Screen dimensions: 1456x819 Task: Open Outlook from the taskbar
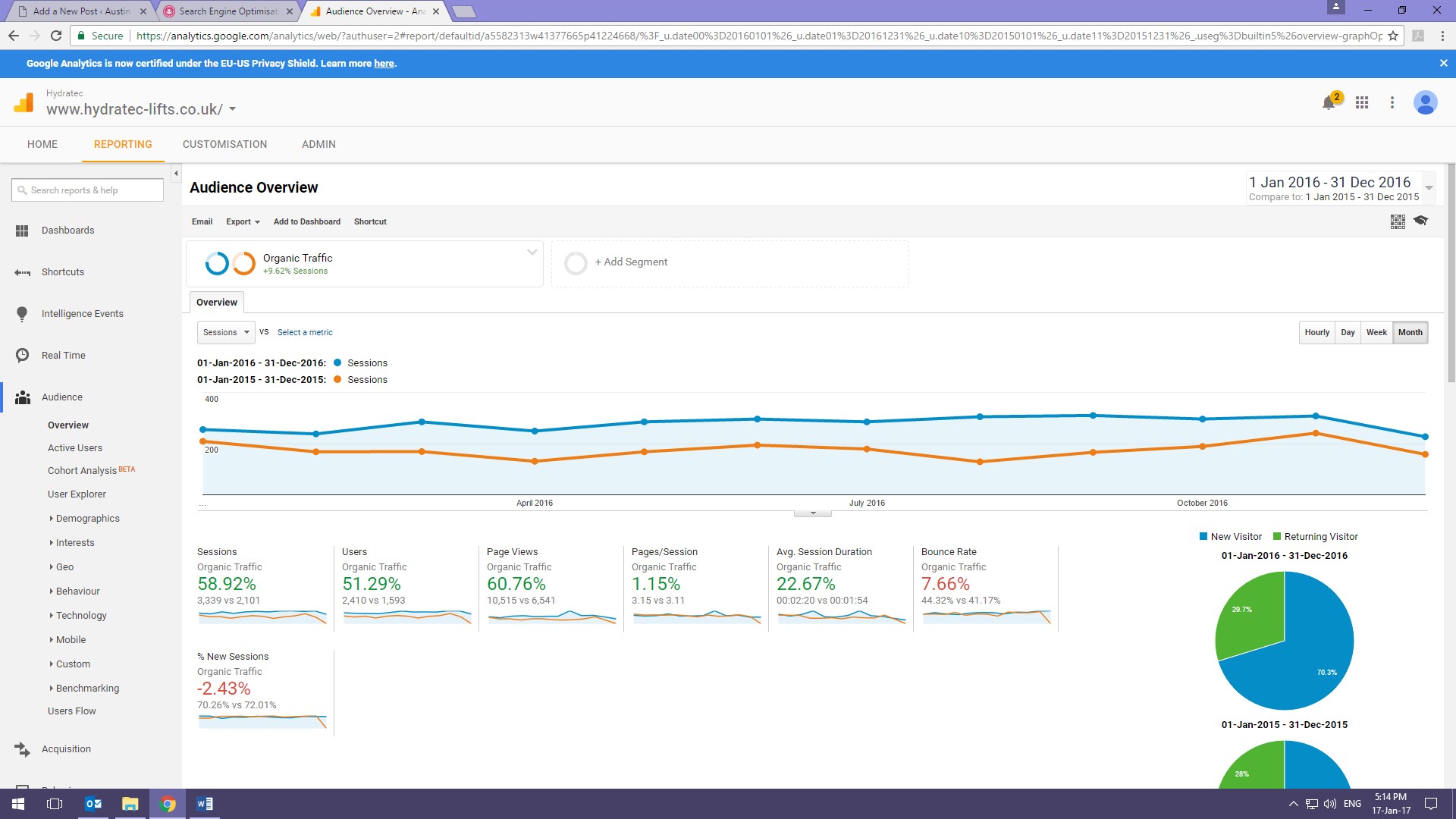(93, 804)
